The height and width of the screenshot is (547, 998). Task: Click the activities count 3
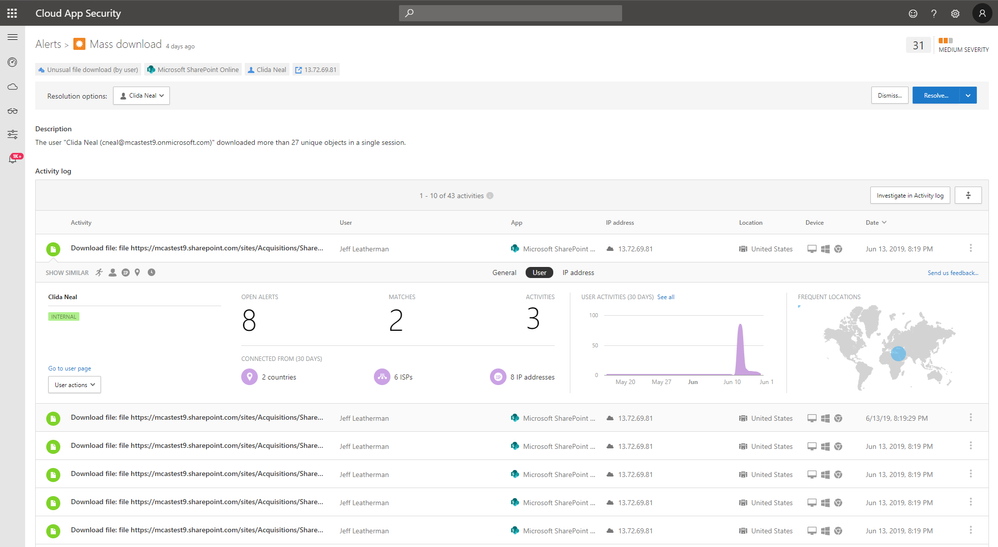533,319
